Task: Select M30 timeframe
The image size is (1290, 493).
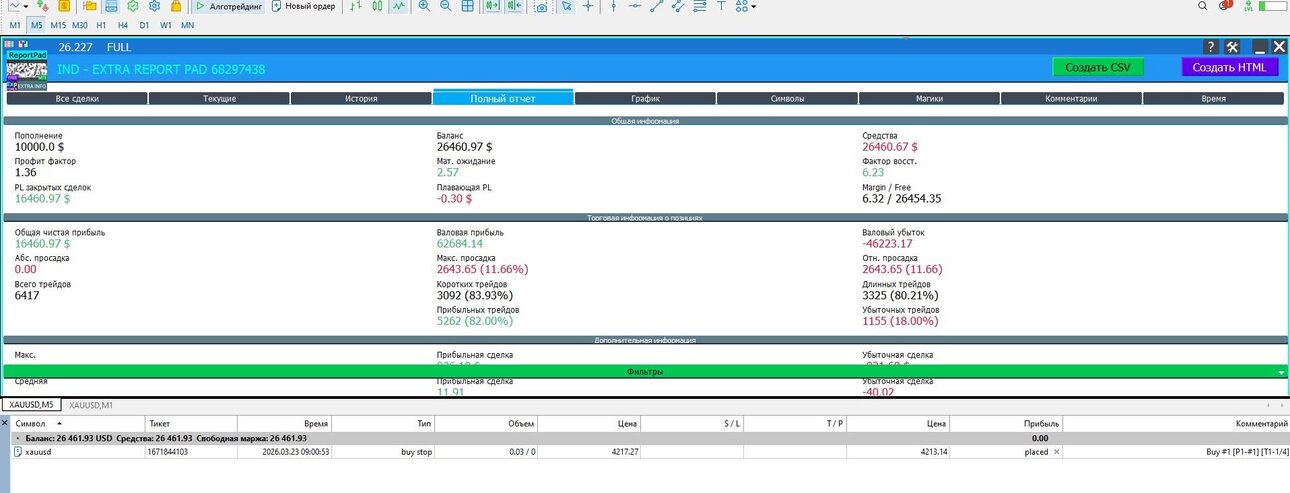Action: click(x=80, y=25)
